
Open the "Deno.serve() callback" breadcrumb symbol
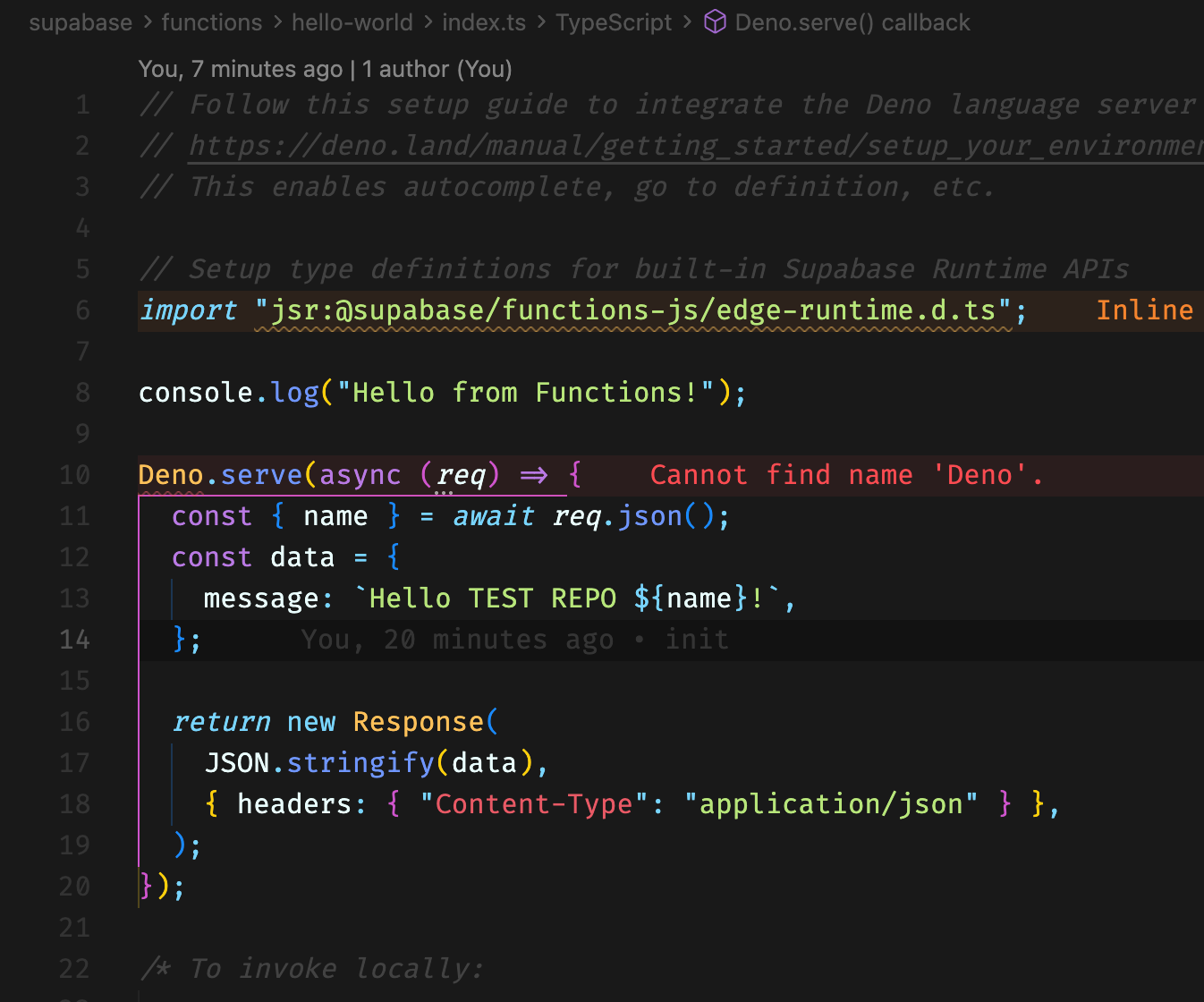[x=852, y=22]
